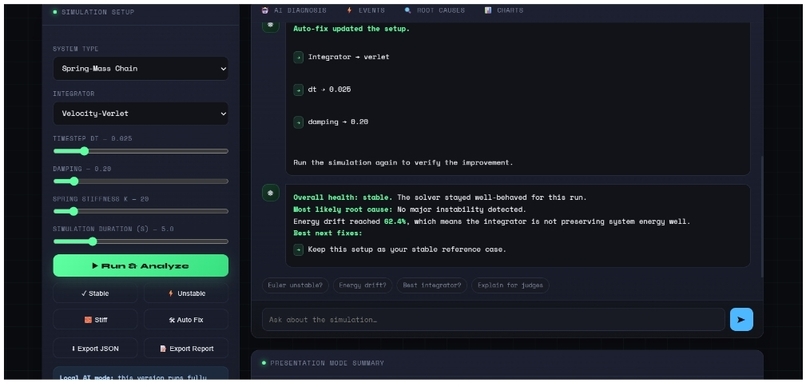Click 'Run the simulation again to verify' text
The width and height of the screenshot is (806, 387).
(403, 162)
